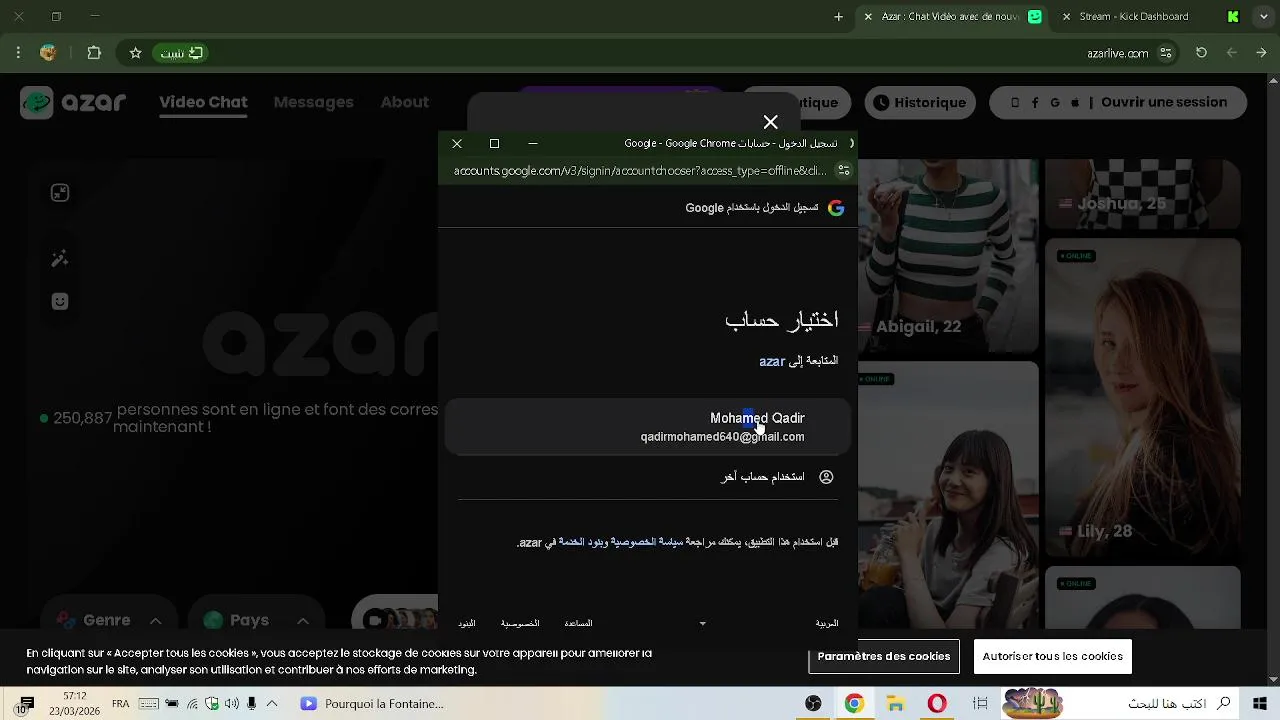Show hidden system tray icons
Viewport: 1280px width, 720px height.
pos(271,704)
